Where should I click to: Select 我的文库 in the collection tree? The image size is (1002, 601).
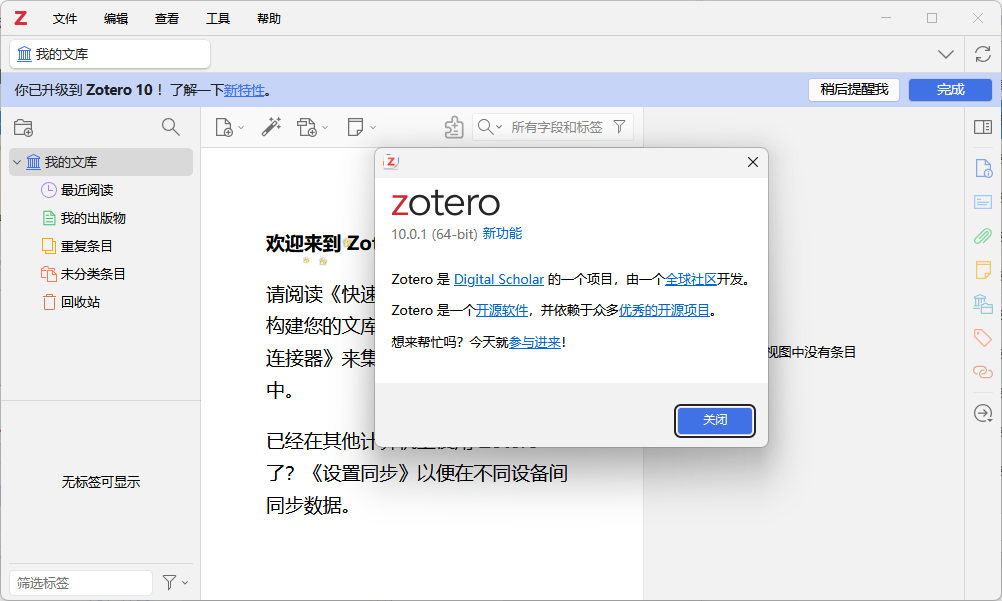click(x=101, y=162)
